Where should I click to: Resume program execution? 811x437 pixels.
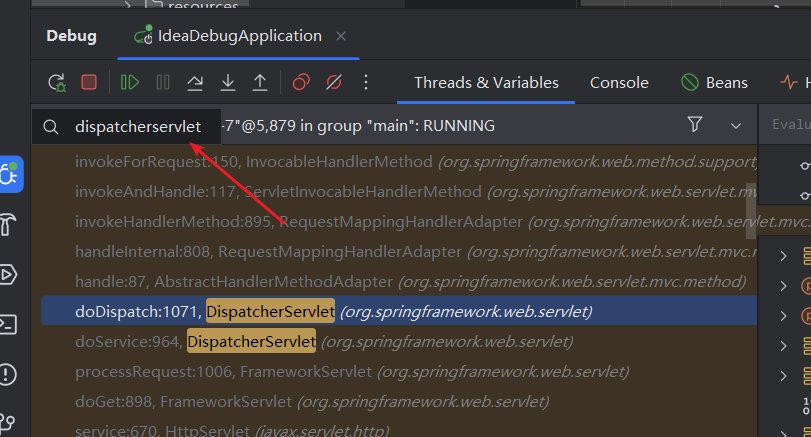coord(130,83)
